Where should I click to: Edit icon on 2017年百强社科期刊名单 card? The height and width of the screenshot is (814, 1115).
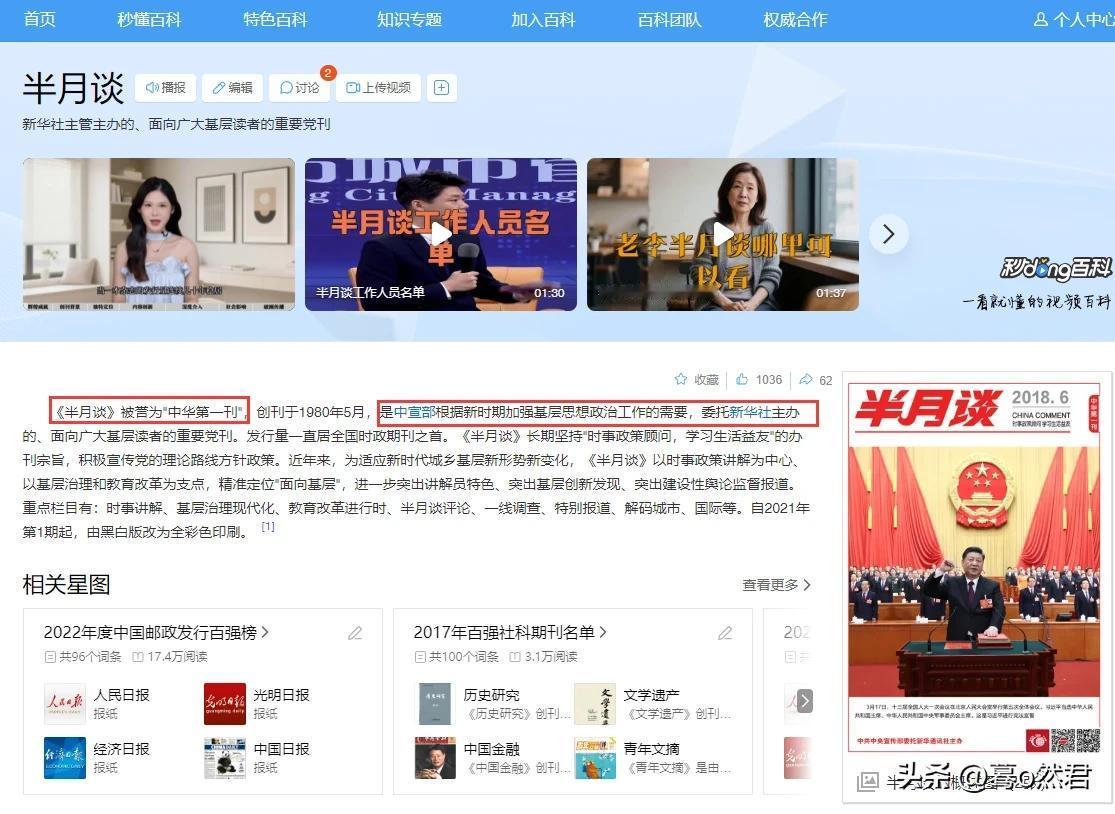[x=725, y=633]
